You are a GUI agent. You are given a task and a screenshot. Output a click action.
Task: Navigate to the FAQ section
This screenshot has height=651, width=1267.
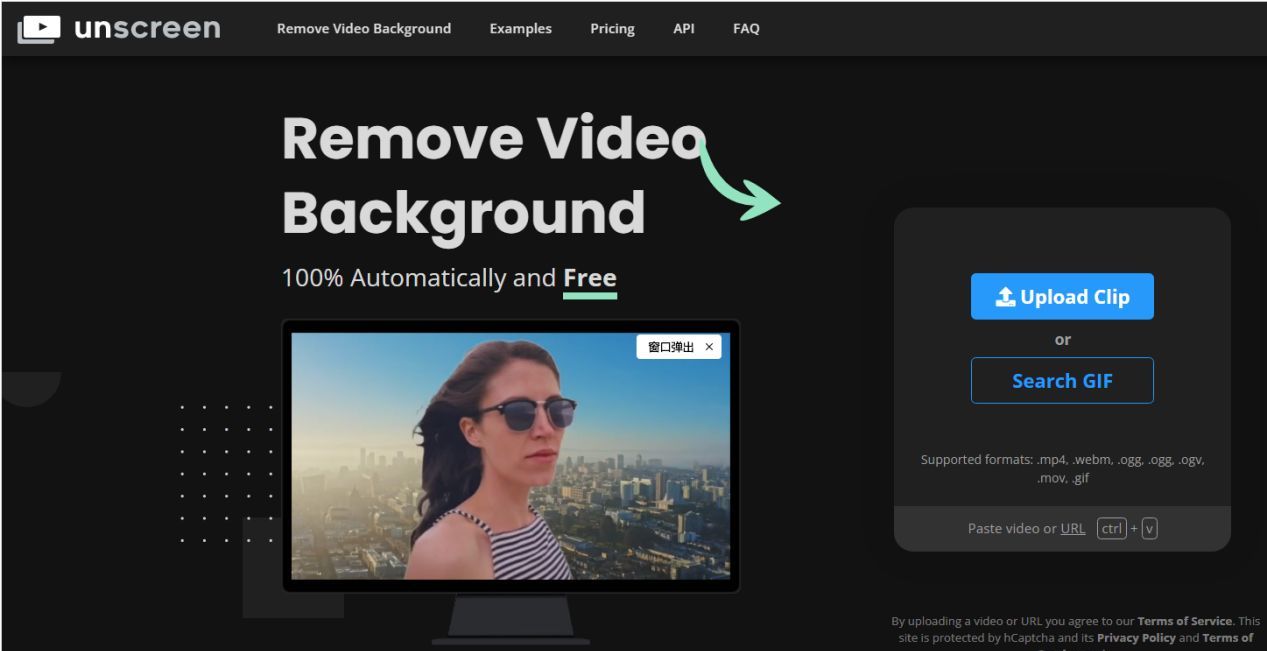(x=746, y=29)
